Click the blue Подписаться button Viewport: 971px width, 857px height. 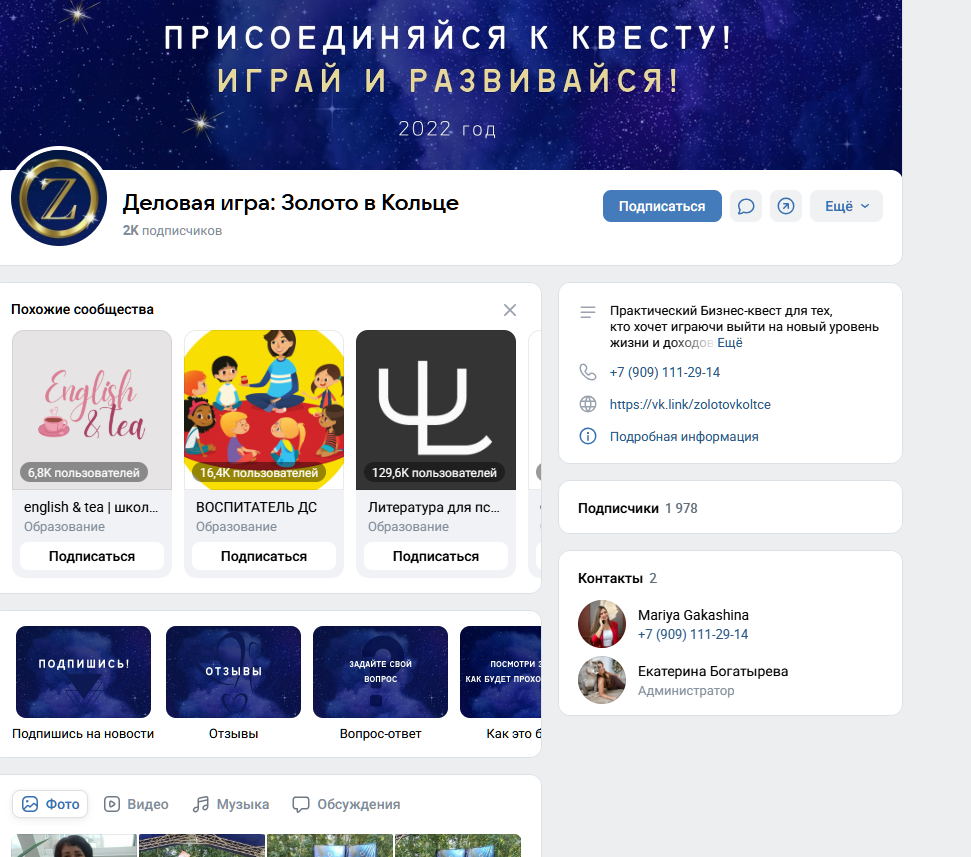[662, 206]
